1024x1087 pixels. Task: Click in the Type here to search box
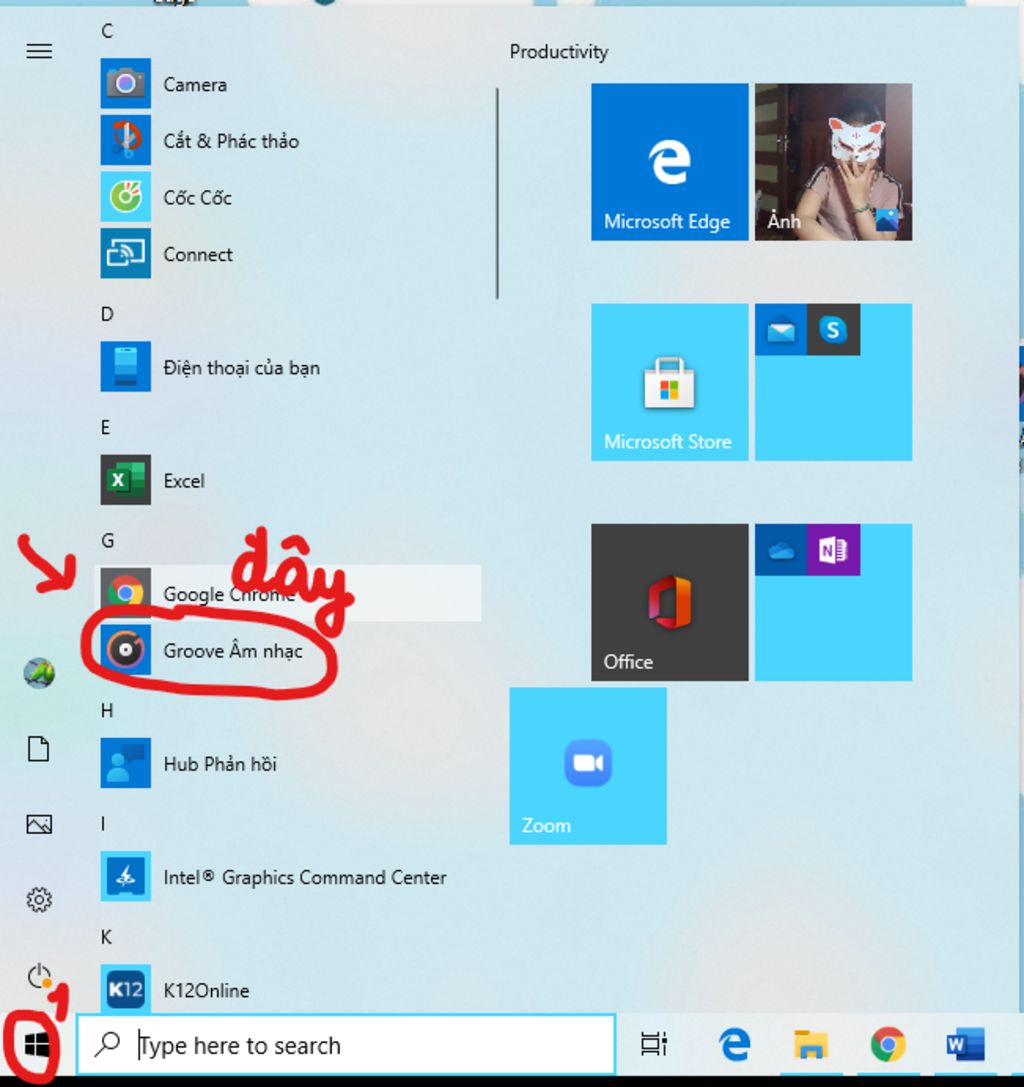point(346,1045)
